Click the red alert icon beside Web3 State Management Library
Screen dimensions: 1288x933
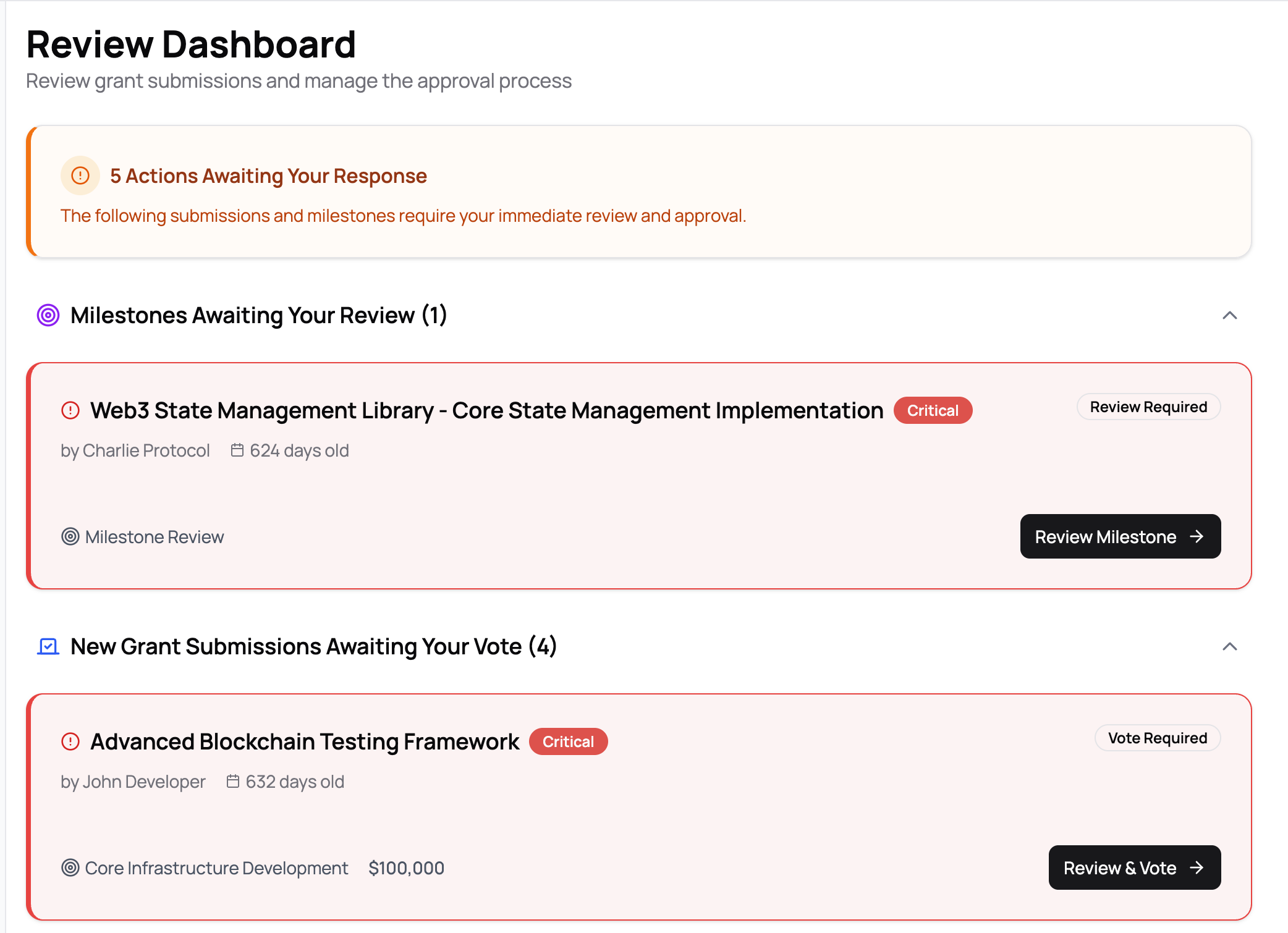point(70,410)
